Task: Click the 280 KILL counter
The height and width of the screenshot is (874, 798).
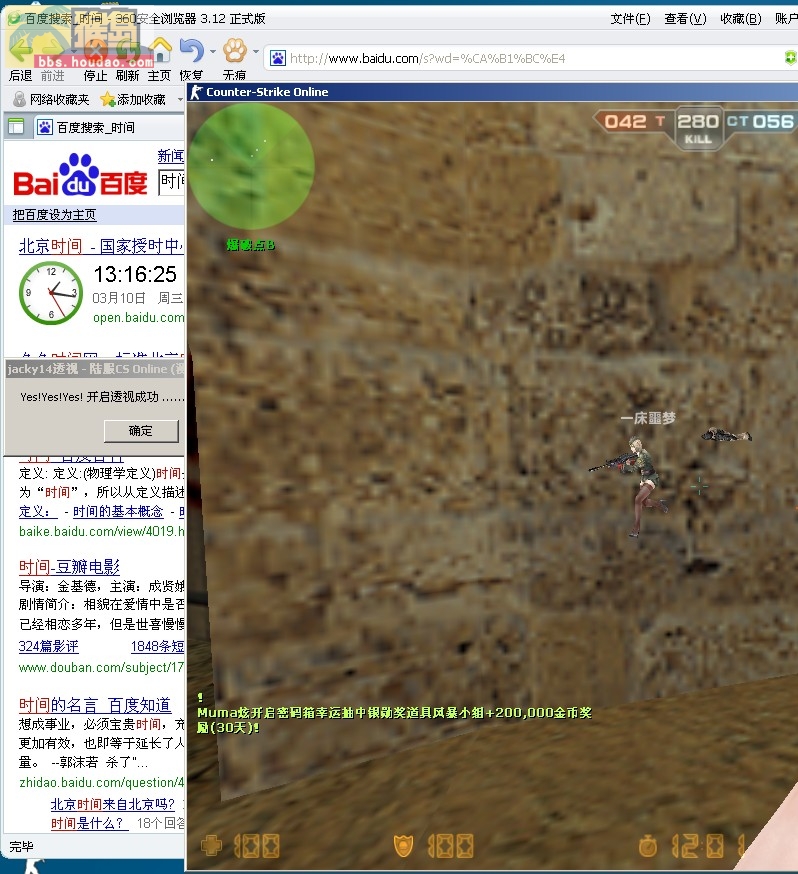Action: point(698,128)
